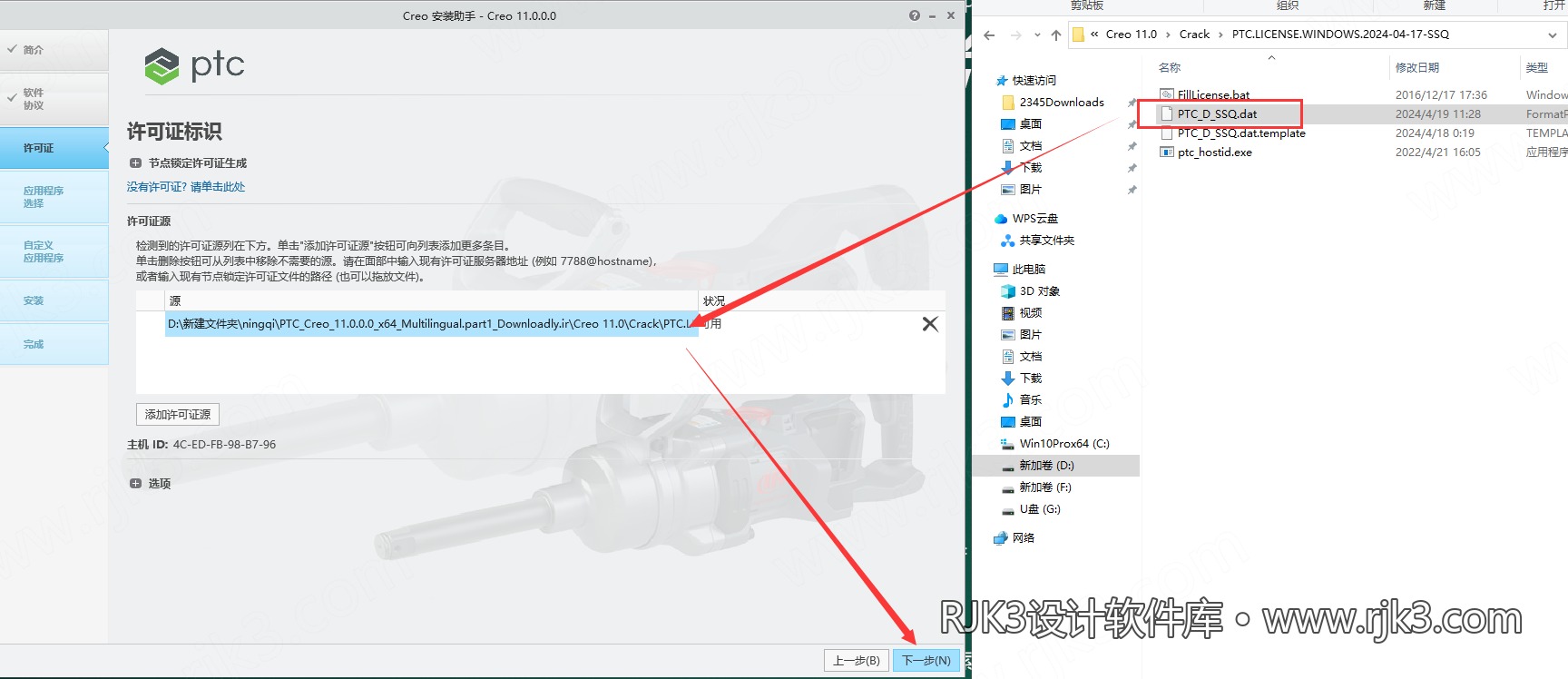This screenshot has width=1568, height=679.
Task: Select the PTC_D_SSQ.dat.template file name
Action: (1241, 133)
